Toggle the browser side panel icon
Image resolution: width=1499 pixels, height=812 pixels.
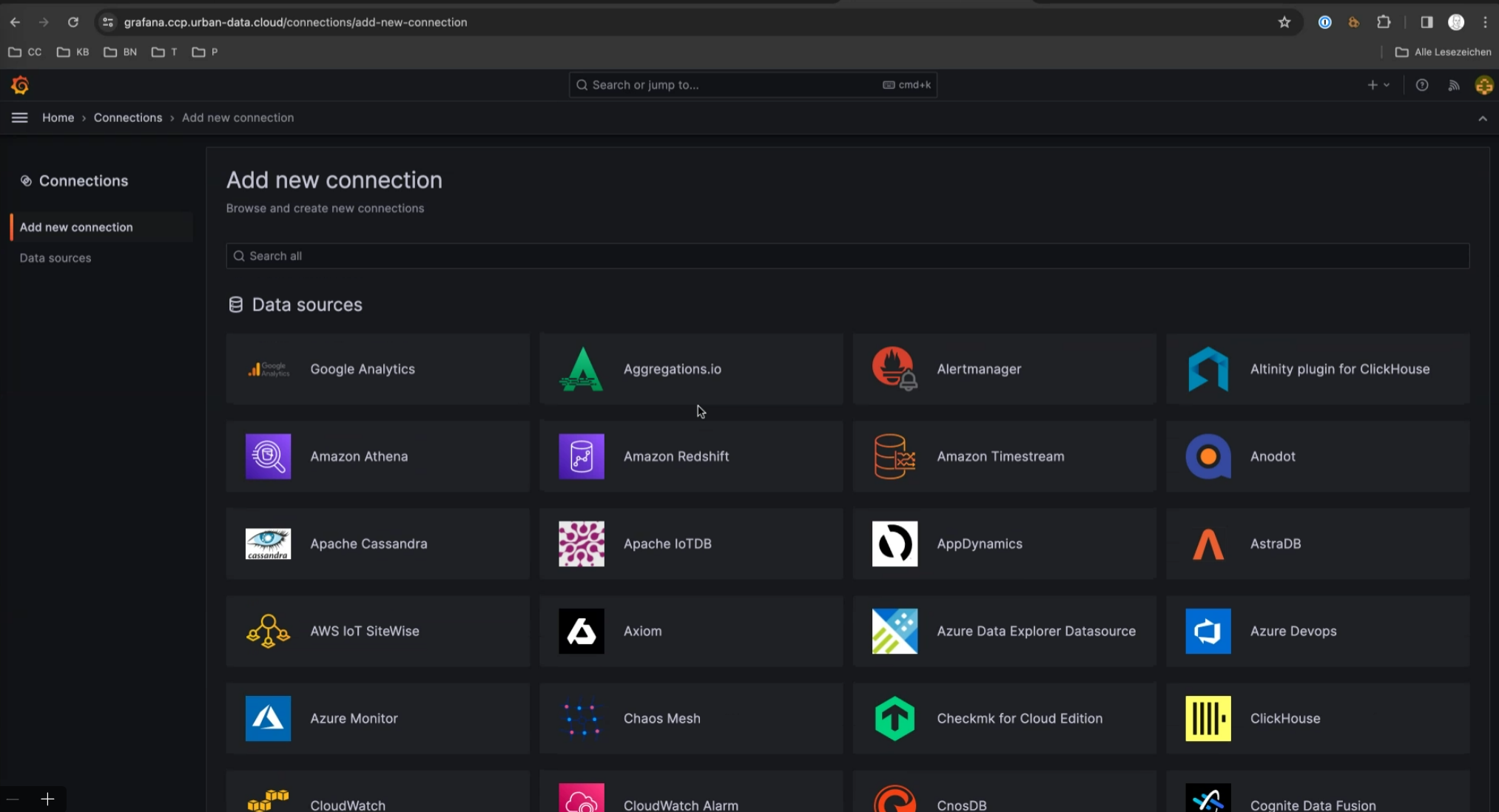1426,22
